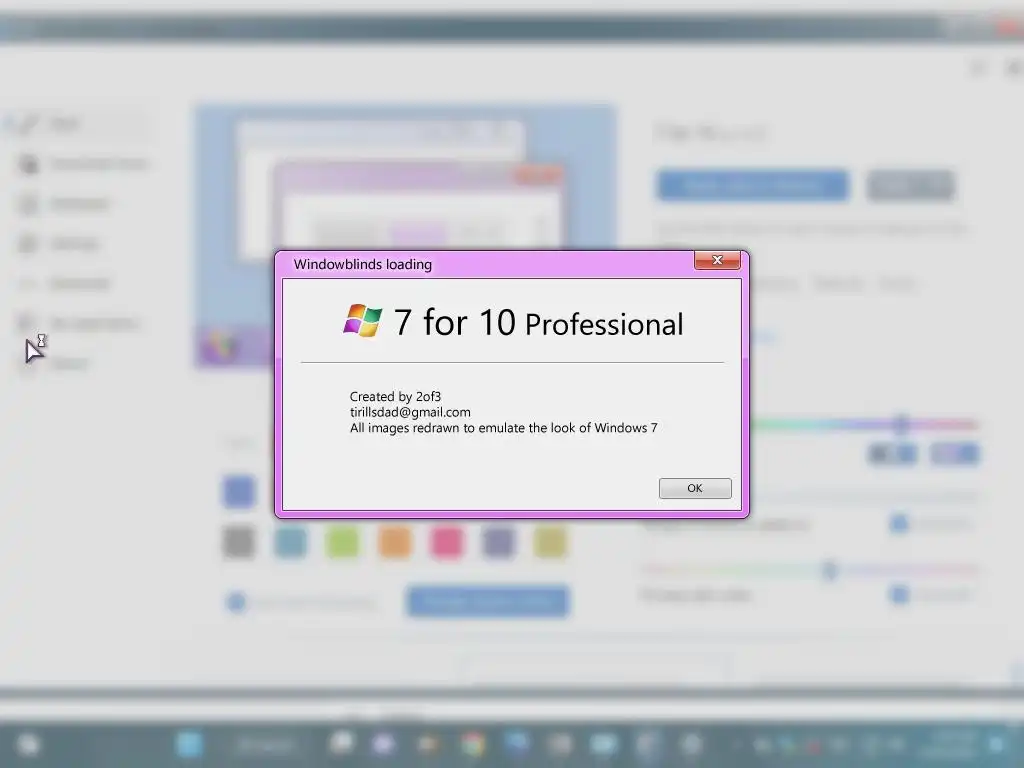Pick the yellow color swatch
Screen dimensions: 1024x768
click(x=550, y=542)
